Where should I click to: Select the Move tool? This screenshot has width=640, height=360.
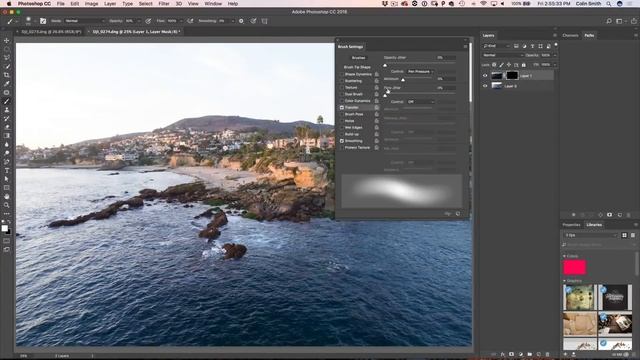[x=7, y=40]
